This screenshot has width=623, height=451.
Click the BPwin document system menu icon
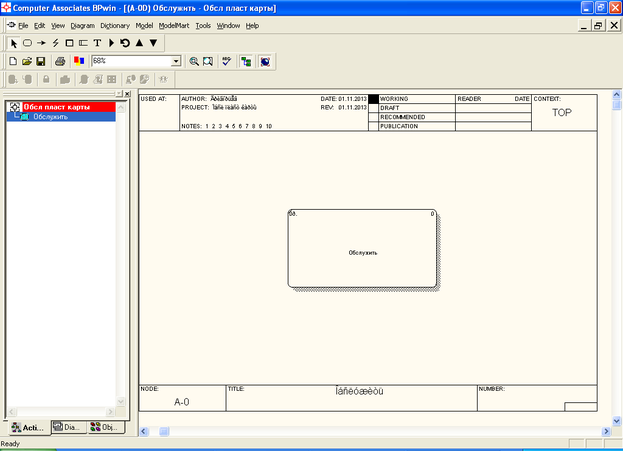pyautogui.click(x=12, y=25)
